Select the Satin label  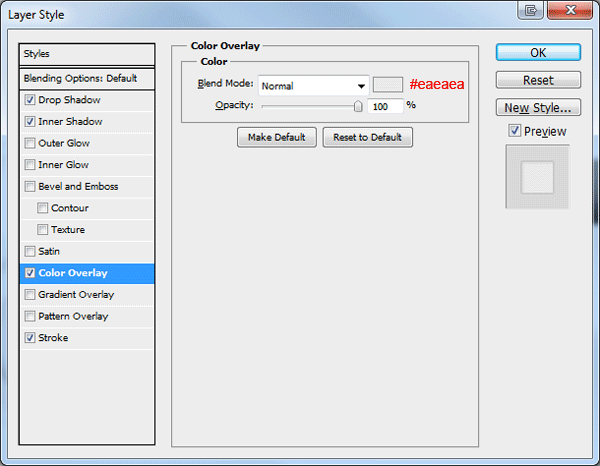pos(49,251)
